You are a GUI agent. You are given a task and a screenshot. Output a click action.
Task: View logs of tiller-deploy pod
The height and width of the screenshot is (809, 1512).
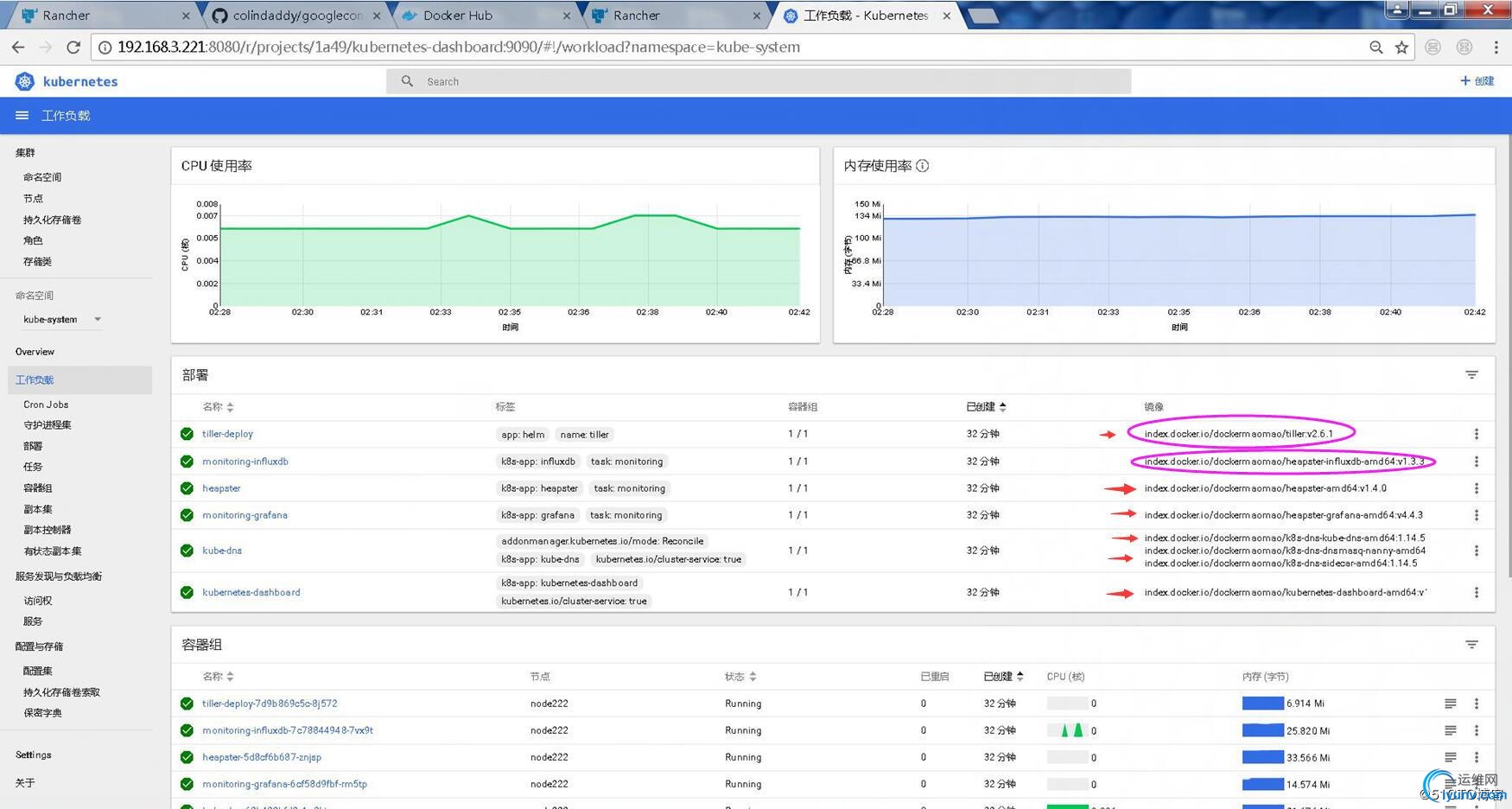click(1450, 704)
